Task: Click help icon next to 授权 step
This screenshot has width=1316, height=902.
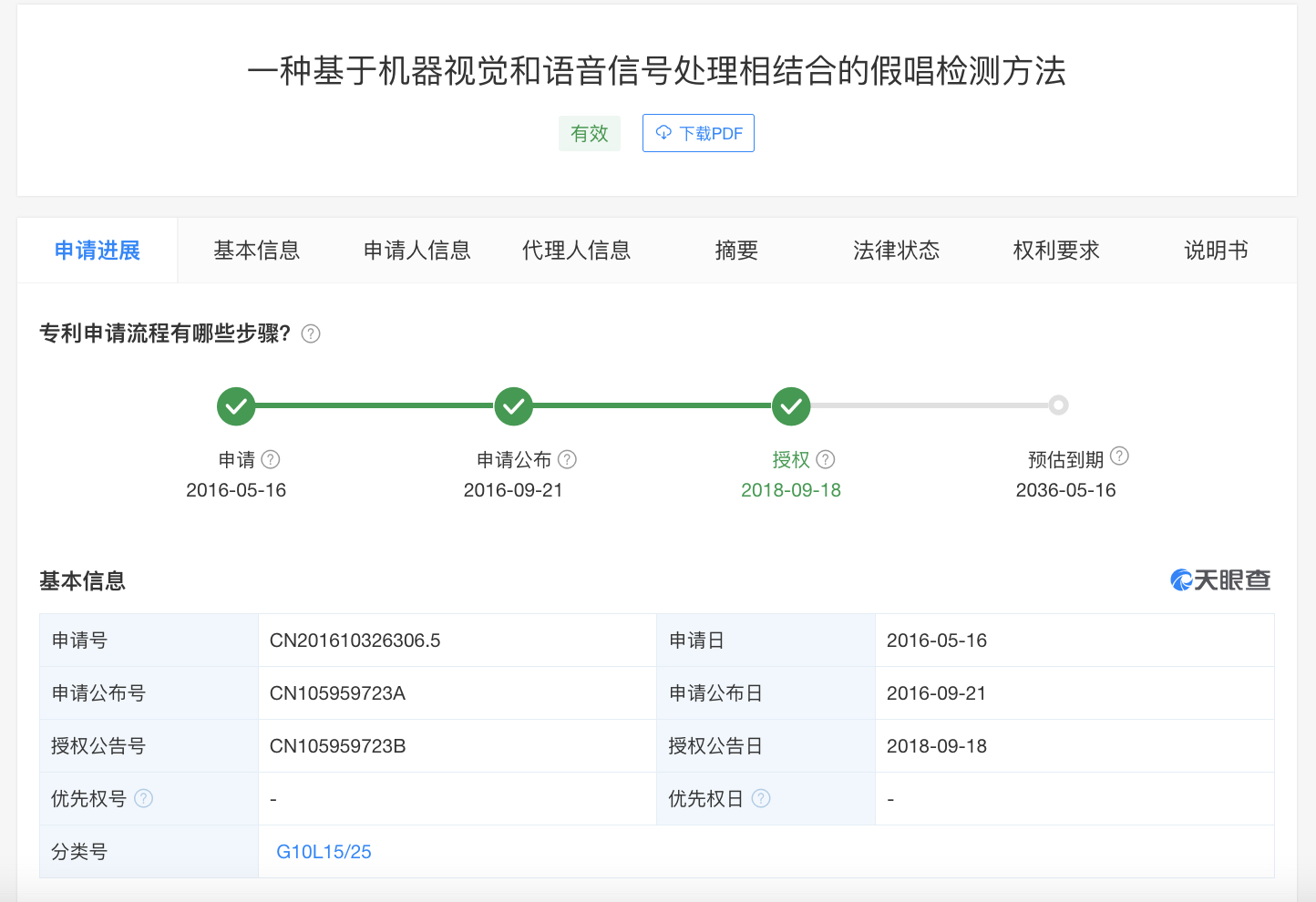Action: (x=826, y=459)
